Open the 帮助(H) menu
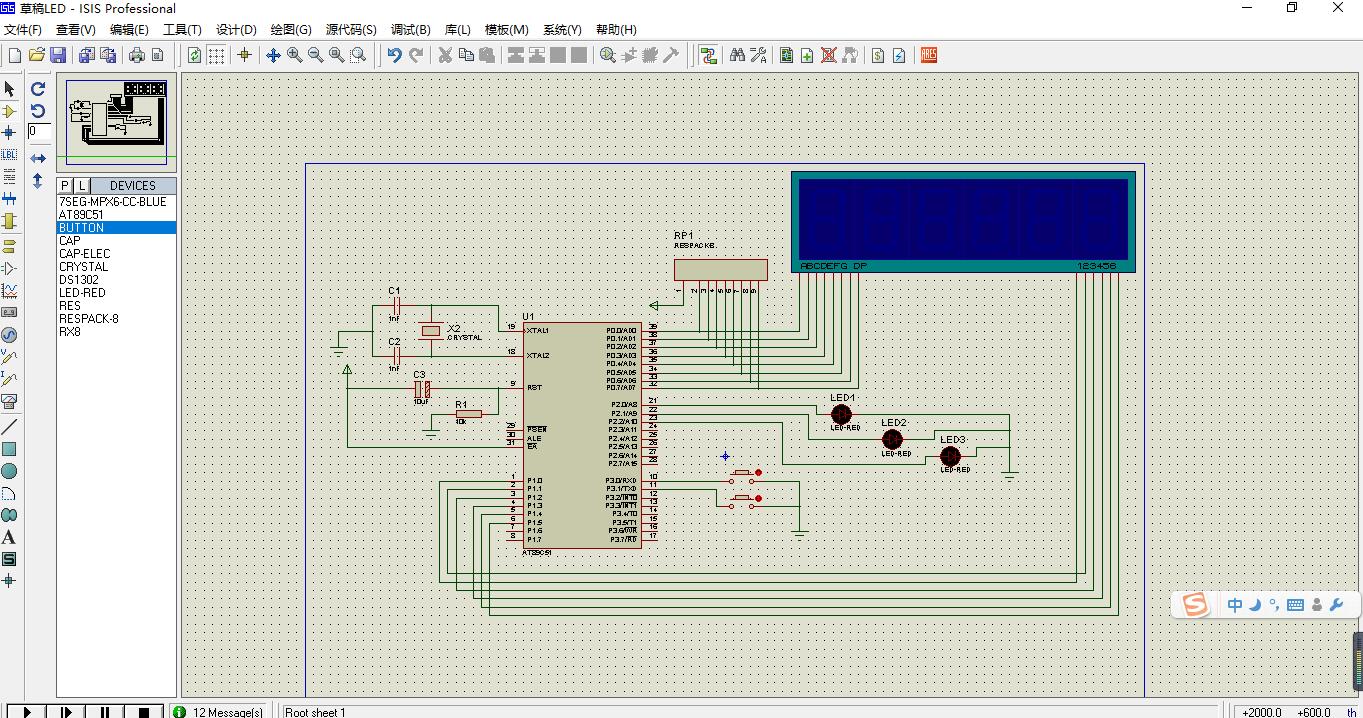 pos(616,30)
